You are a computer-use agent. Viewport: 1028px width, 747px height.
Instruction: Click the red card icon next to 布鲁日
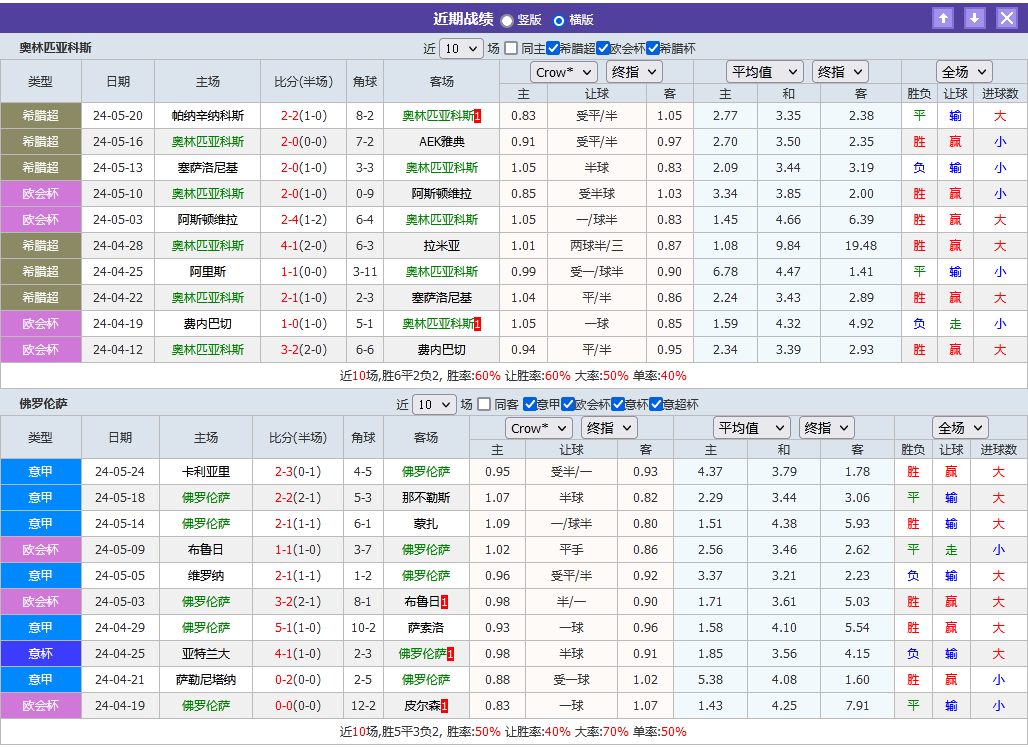(444, 601)
